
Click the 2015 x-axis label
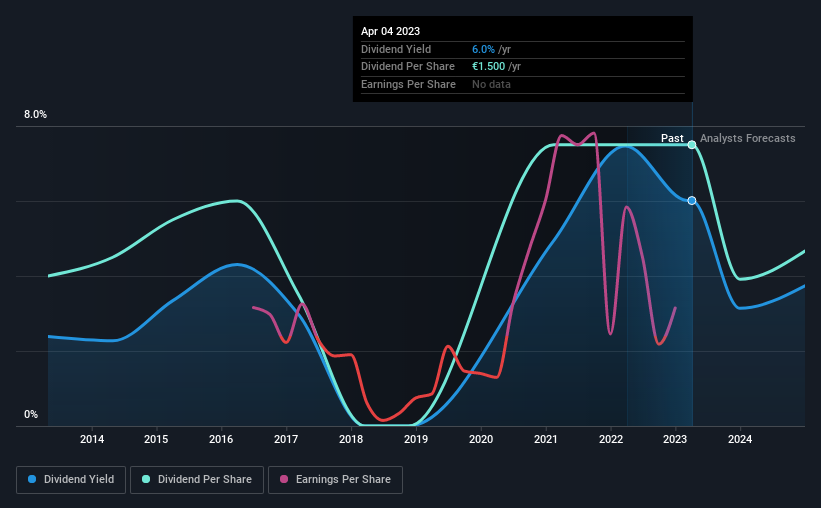click(156, 439)
